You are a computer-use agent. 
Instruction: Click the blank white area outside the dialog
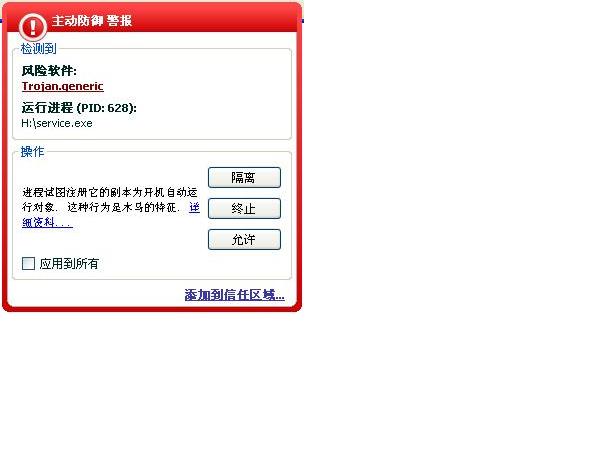coord(451,231)
